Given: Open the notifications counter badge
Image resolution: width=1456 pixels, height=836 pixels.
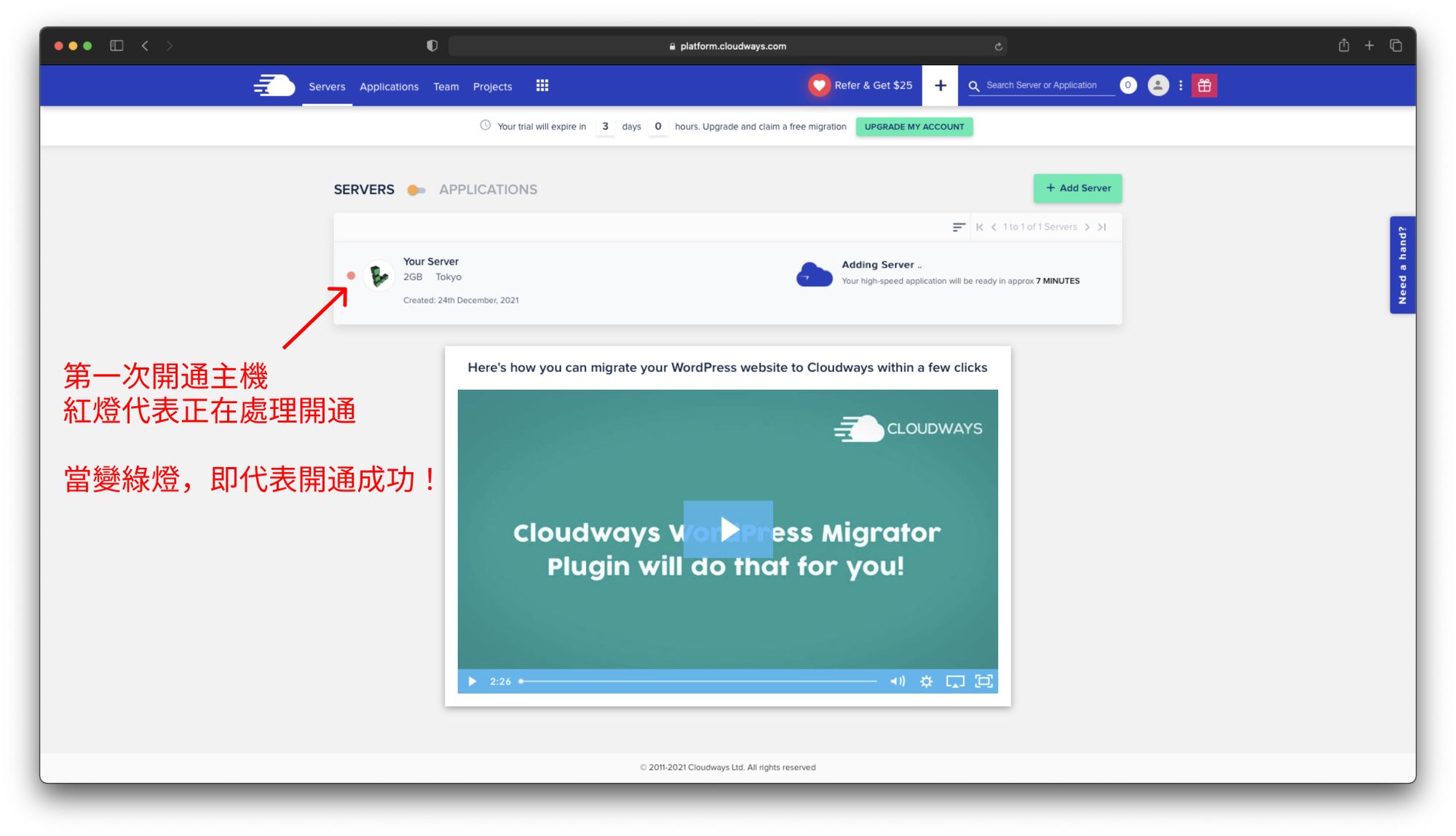Looking at the screenshot, I should 1128,85.
